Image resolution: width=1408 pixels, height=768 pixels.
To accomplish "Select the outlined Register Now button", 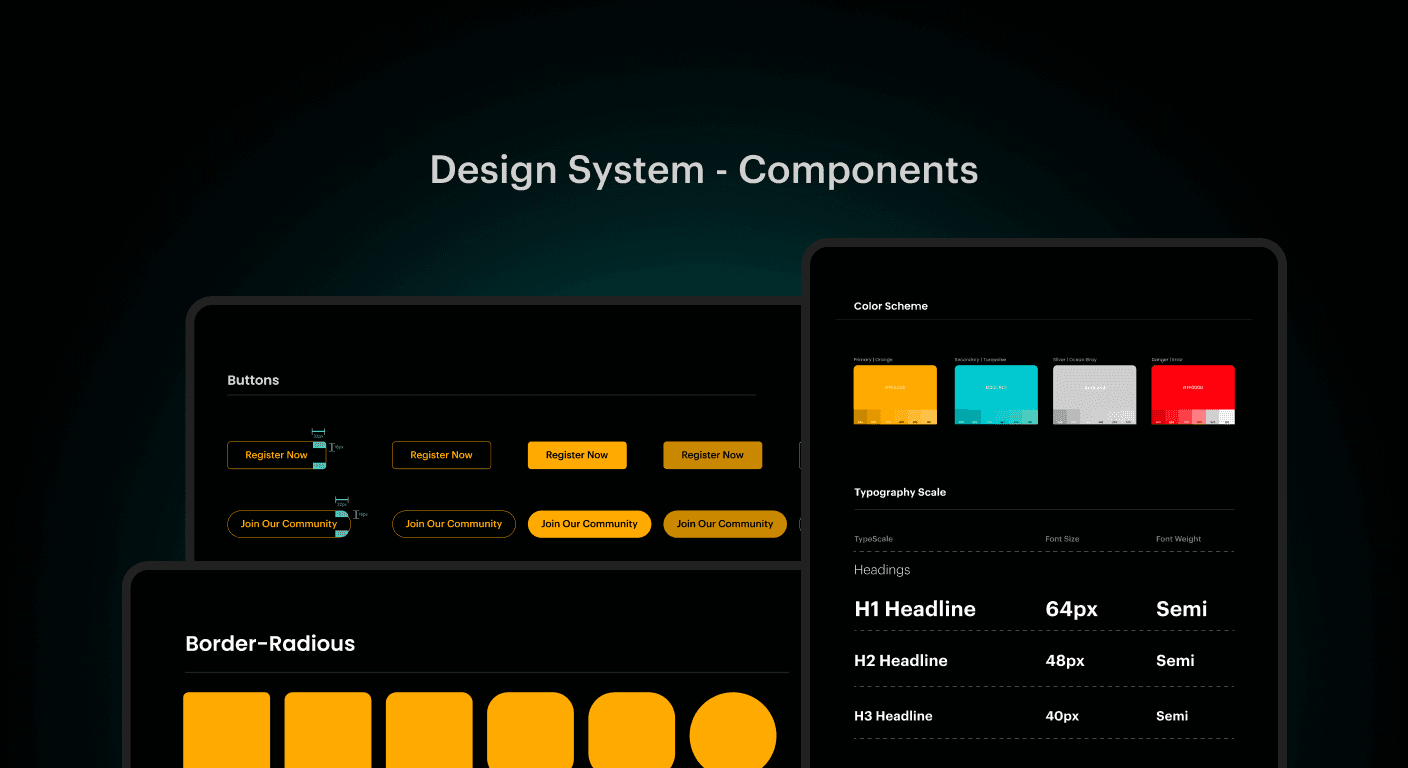I will tap(441, 455).
